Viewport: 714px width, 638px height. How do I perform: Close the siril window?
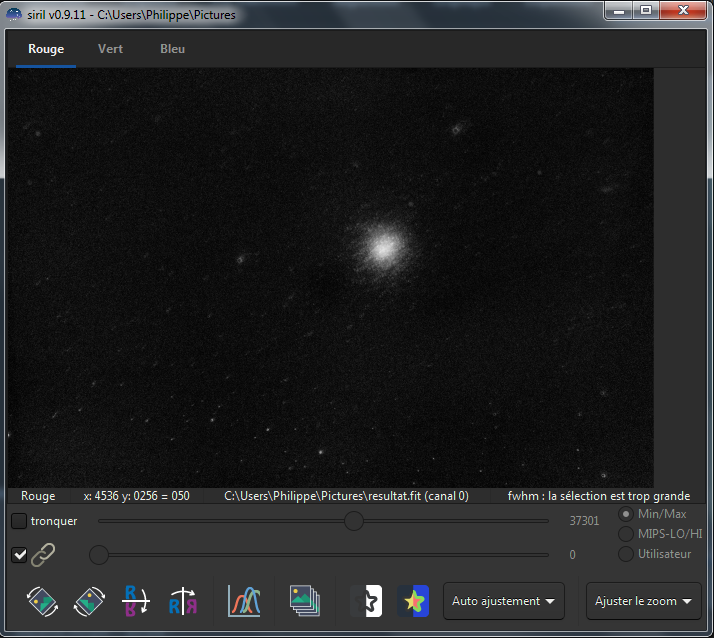(x=683, y=10)
